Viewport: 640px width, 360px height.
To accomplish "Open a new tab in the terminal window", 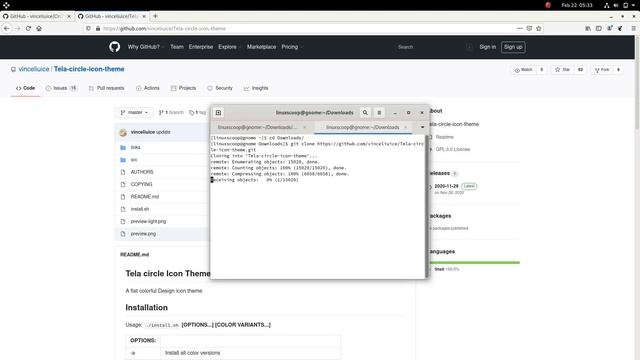I will coord(218,113).
